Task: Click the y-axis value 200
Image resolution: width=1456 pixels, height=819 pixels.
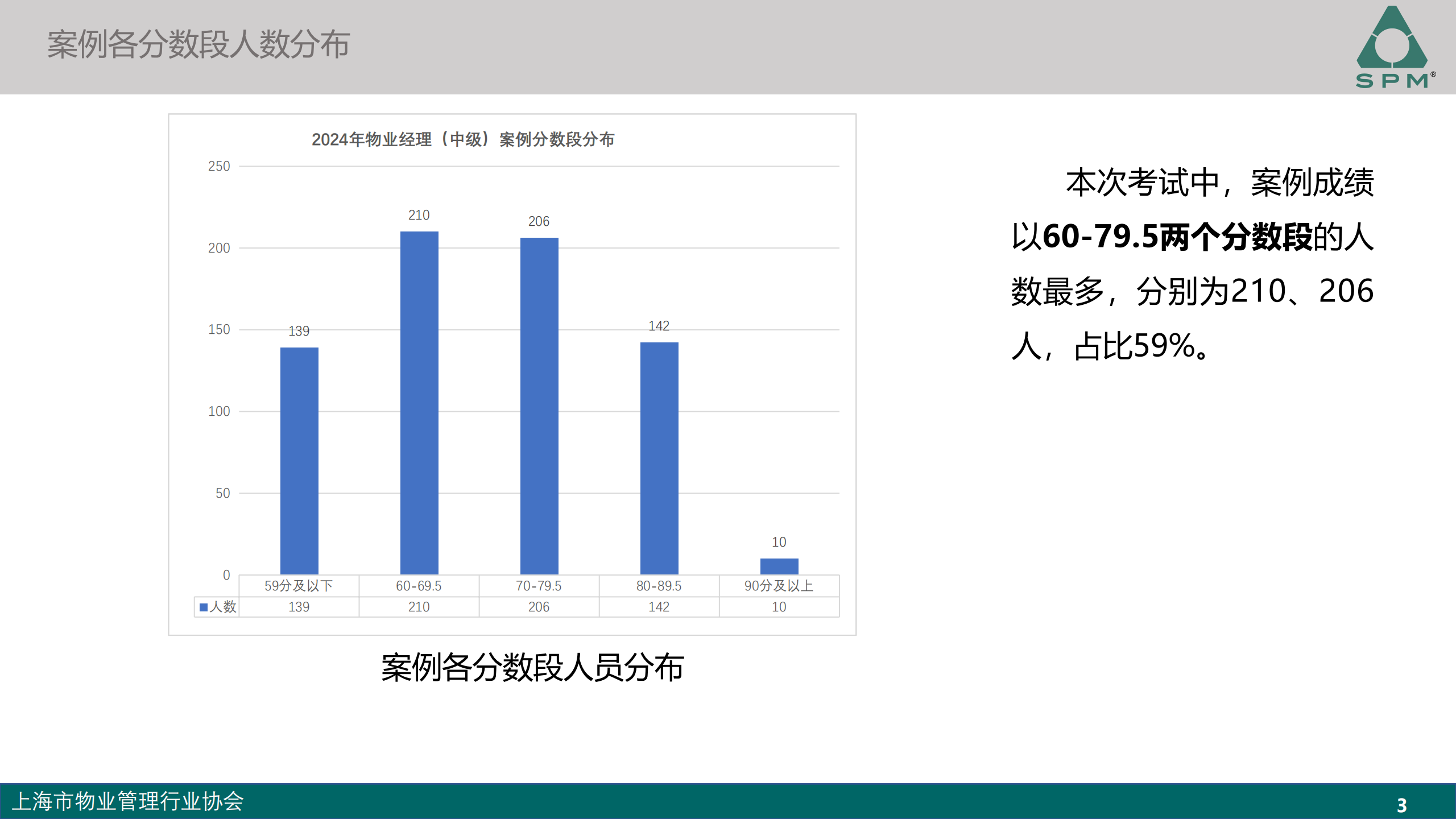Action: pyautogui.click(x=219, y=248)
